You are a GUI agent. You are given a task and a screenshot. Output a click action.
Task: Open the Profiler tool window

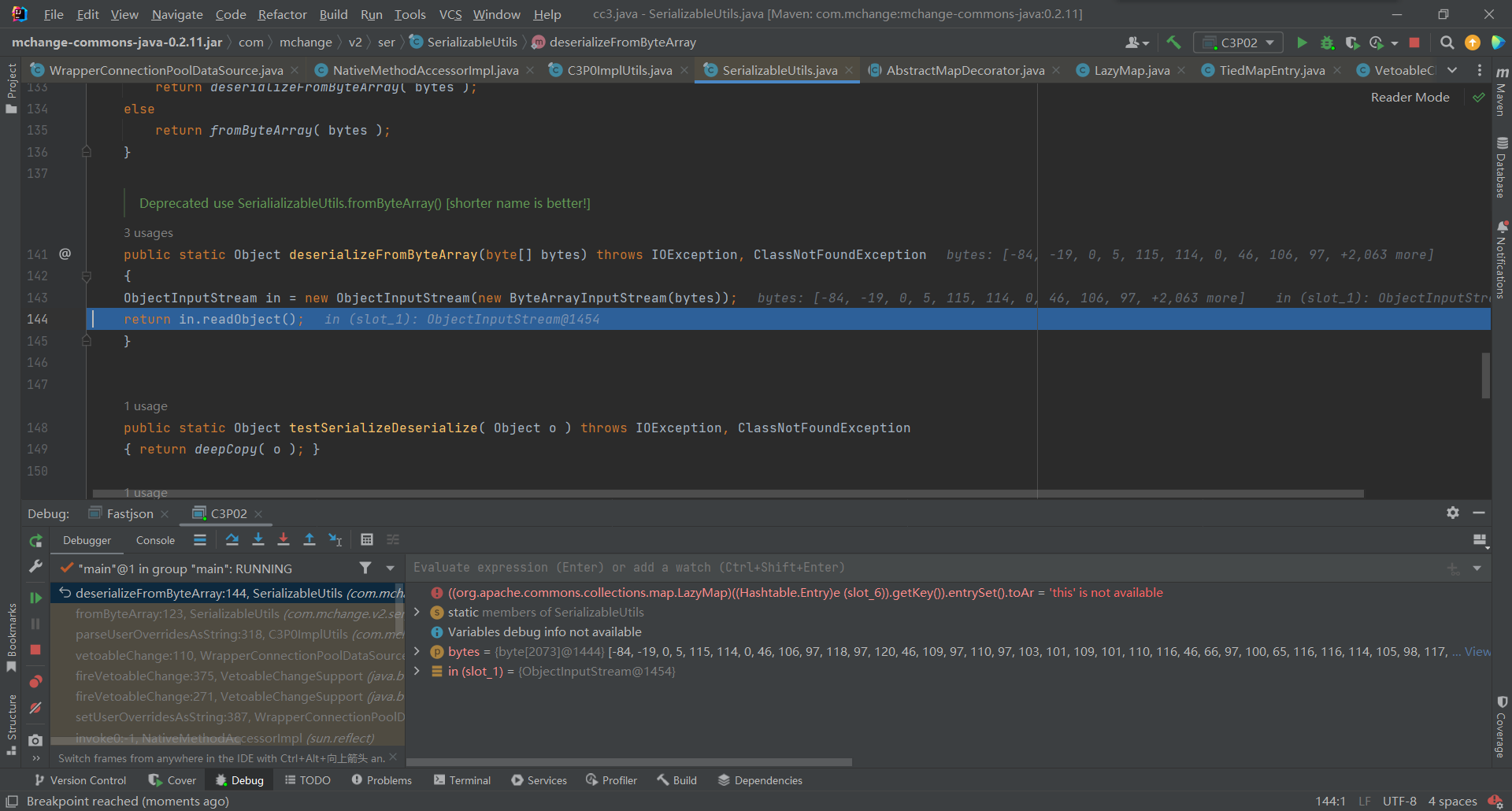[x=611, y=780]
